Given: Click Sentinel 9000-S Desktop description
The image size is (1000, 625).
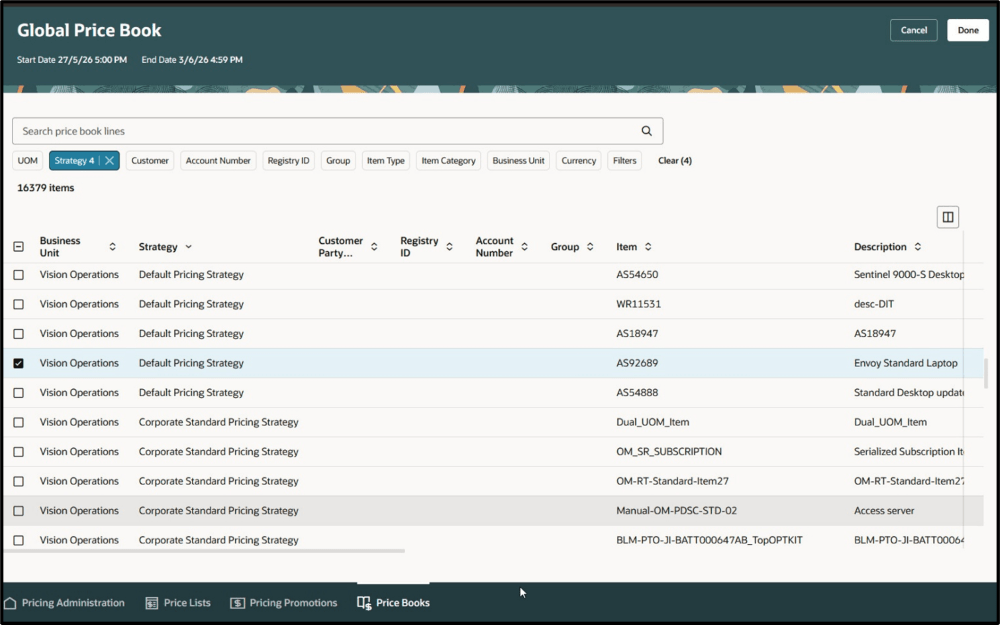Looking at the screenshot, I should pyautogui.click(x=909, y=275).
